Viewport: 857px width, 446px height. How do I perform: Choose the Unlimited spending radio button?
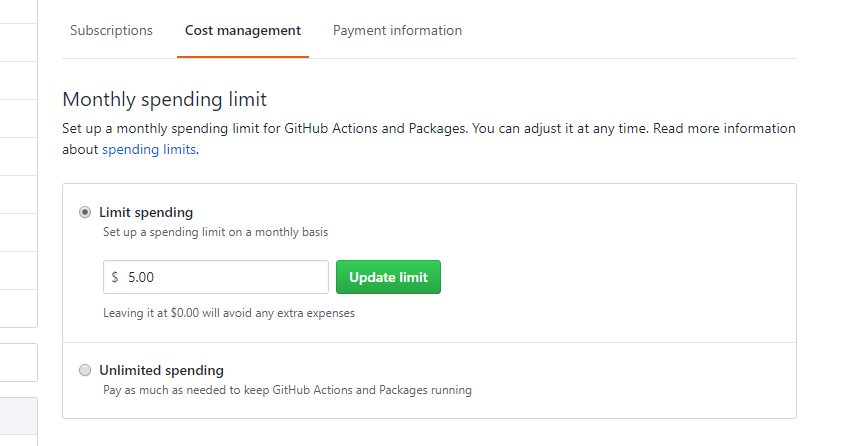pos(85,370)
